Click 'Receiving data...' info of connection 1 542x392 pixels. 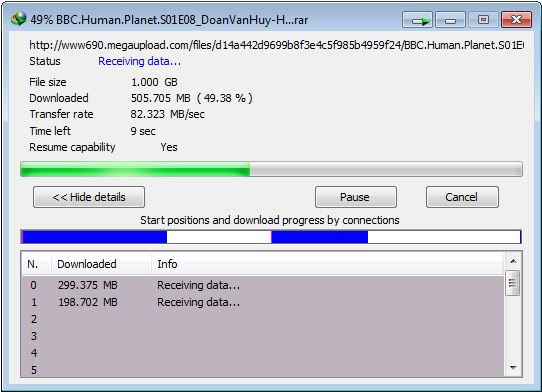tap(198, 302)
